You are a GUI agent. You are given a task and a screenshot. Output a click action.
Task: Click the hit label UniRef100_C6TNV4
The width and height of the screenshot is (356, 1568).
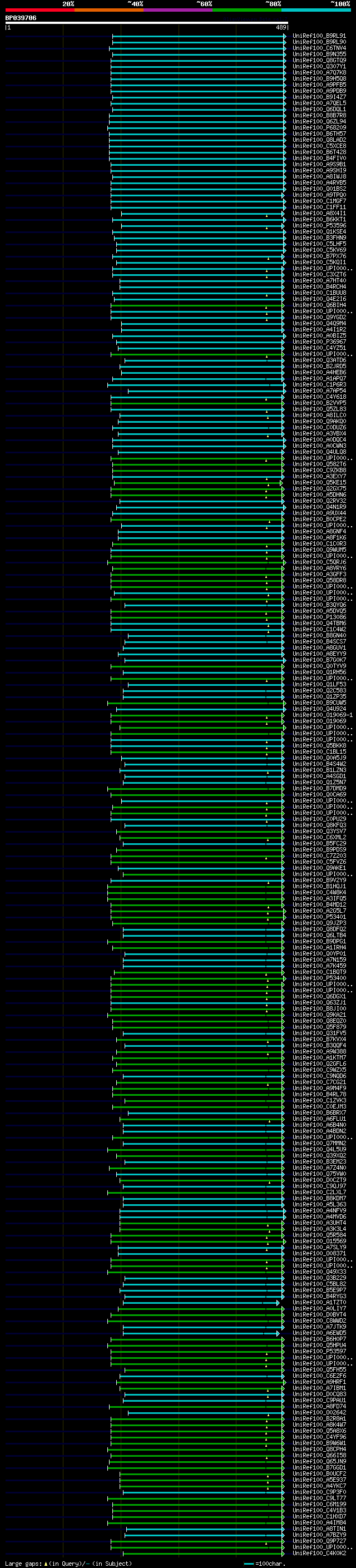click(319, 48)
